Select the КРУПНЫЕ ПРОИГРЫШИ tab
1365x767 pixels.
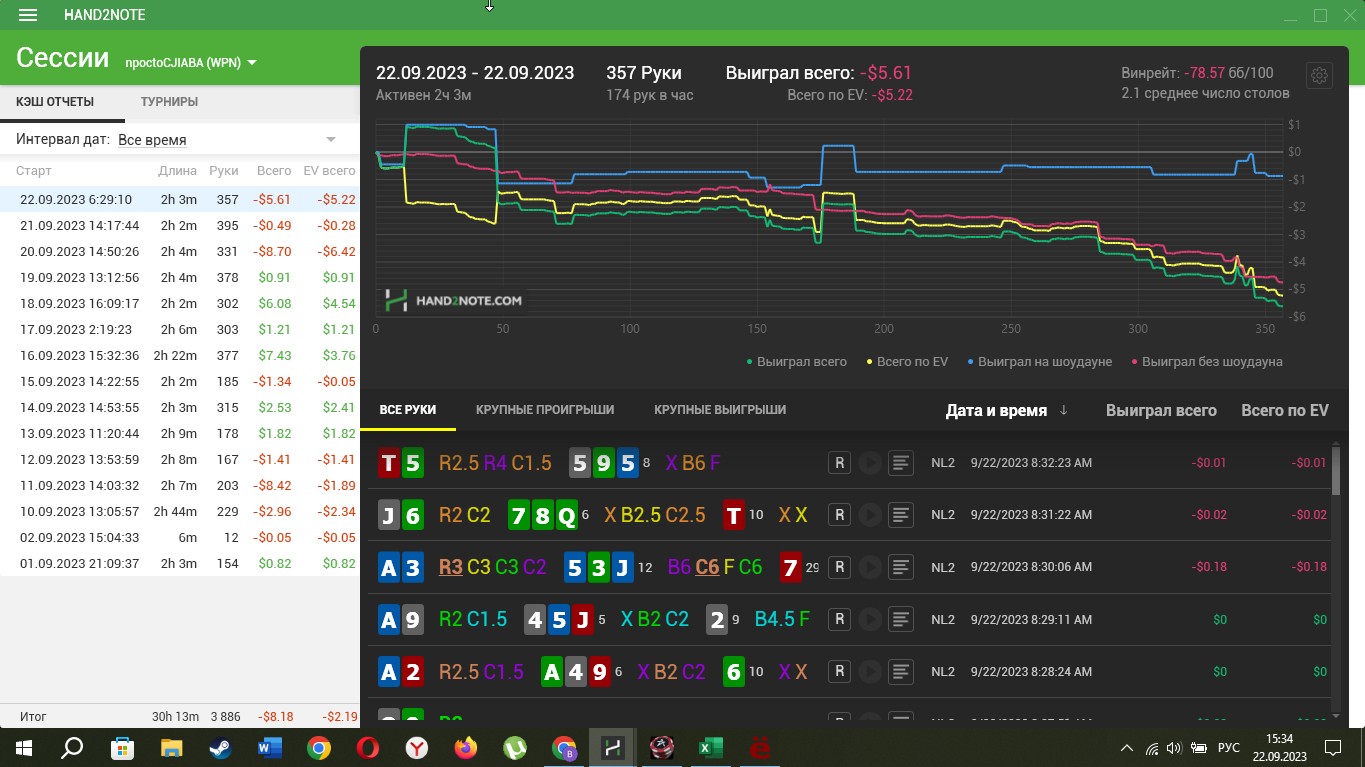545,410
